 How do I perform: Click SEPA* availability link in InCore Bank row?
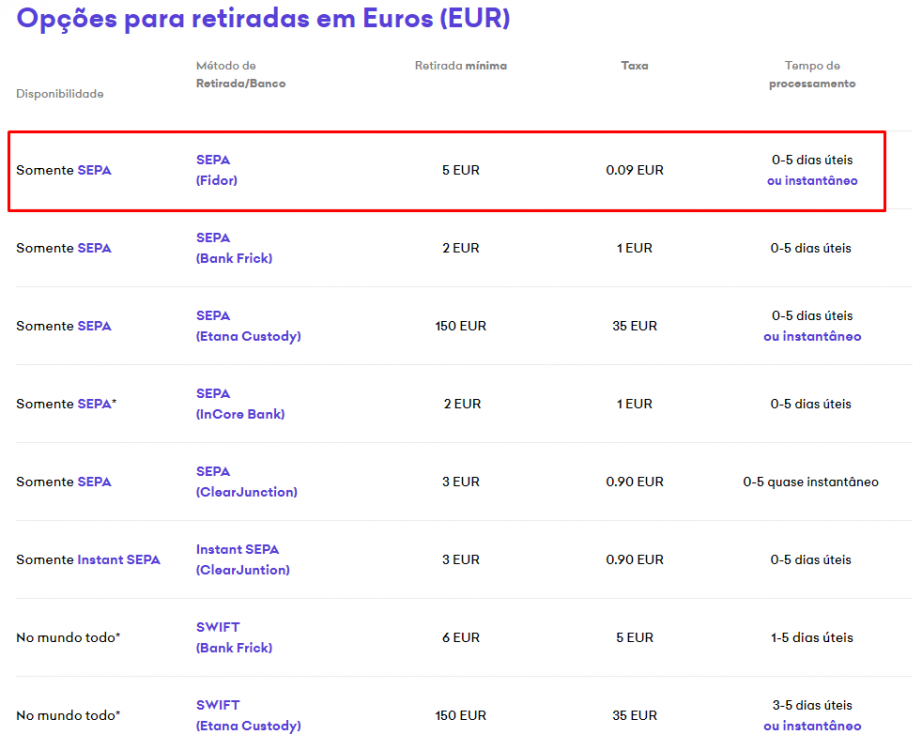click(x=97, y=404)
